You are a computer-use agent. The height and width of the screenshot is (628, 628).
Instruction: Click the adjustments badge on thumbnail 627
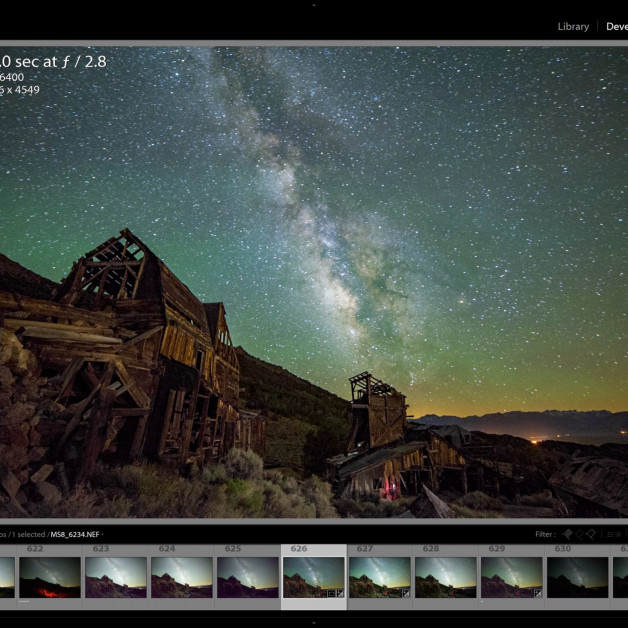tap(406, 593)
